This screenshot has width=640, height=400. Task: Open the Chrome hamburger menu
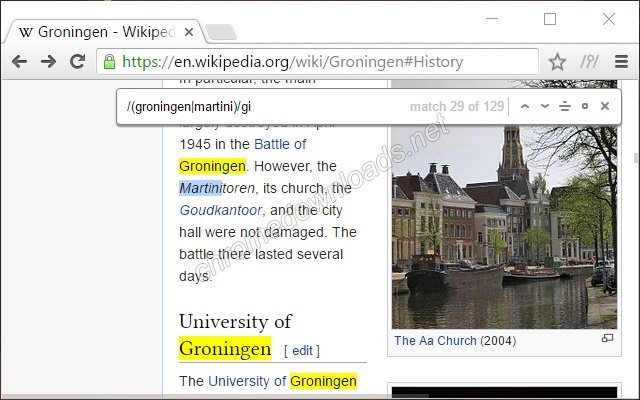click(x=621, y=62)
